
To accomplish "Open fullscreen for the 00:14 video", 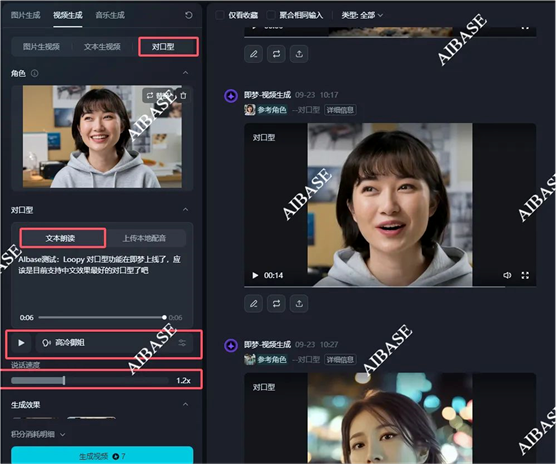I will [525, 275].
